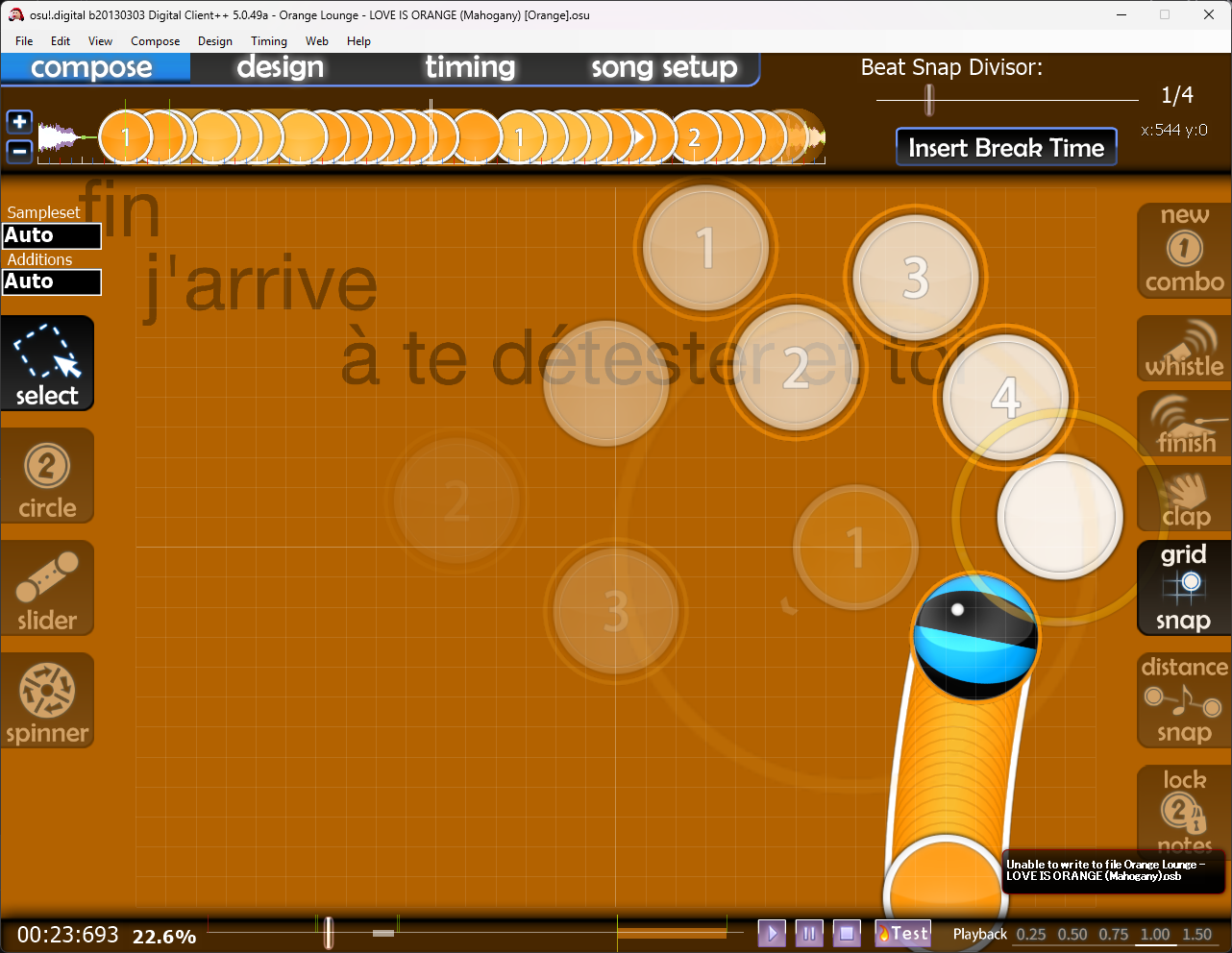Zoom in the timeline with plus icon
This screenshot has width=1232, height=953.
(19, 122)
